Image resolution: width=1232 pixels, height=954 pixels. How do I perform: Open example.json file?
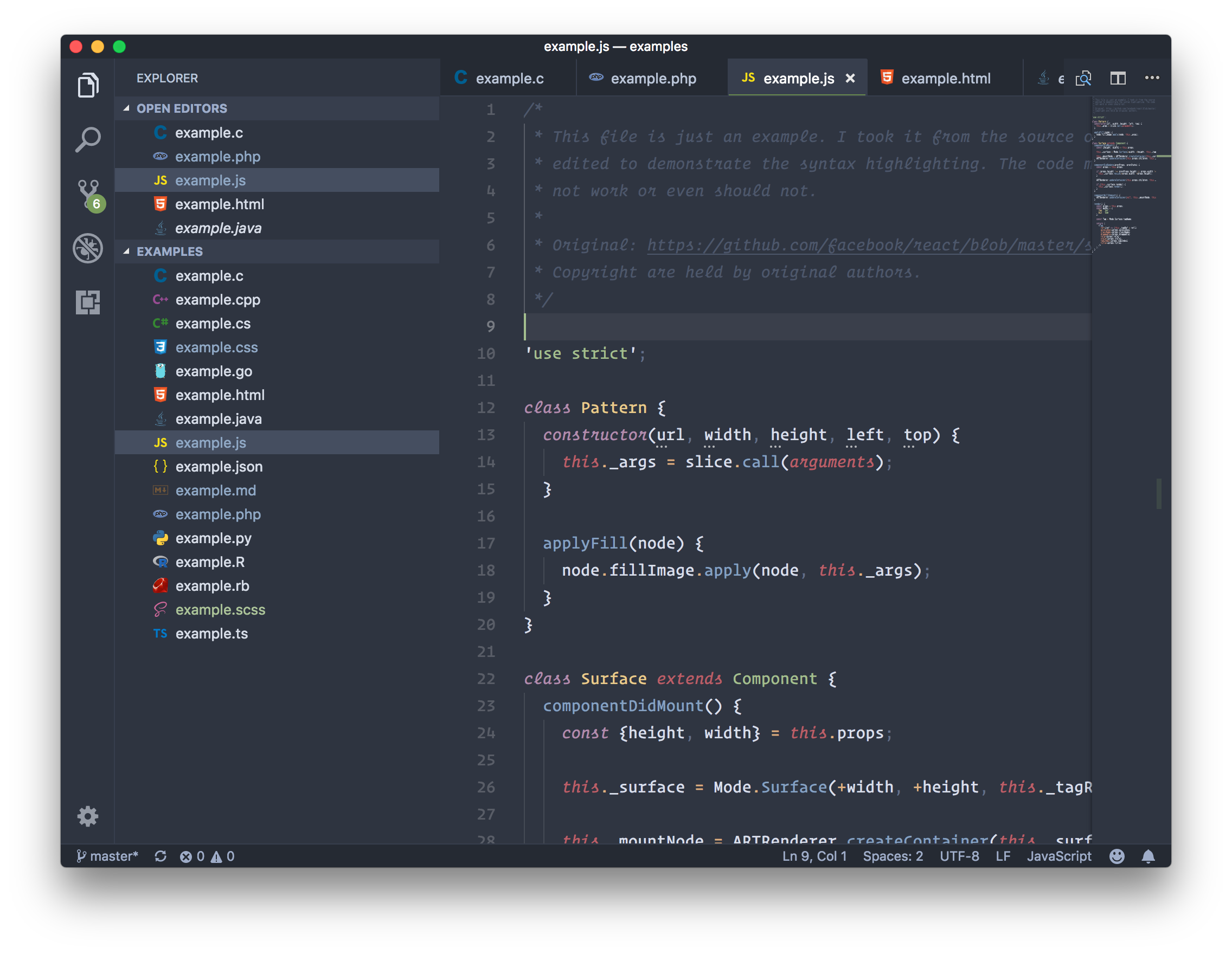point(277,466)
